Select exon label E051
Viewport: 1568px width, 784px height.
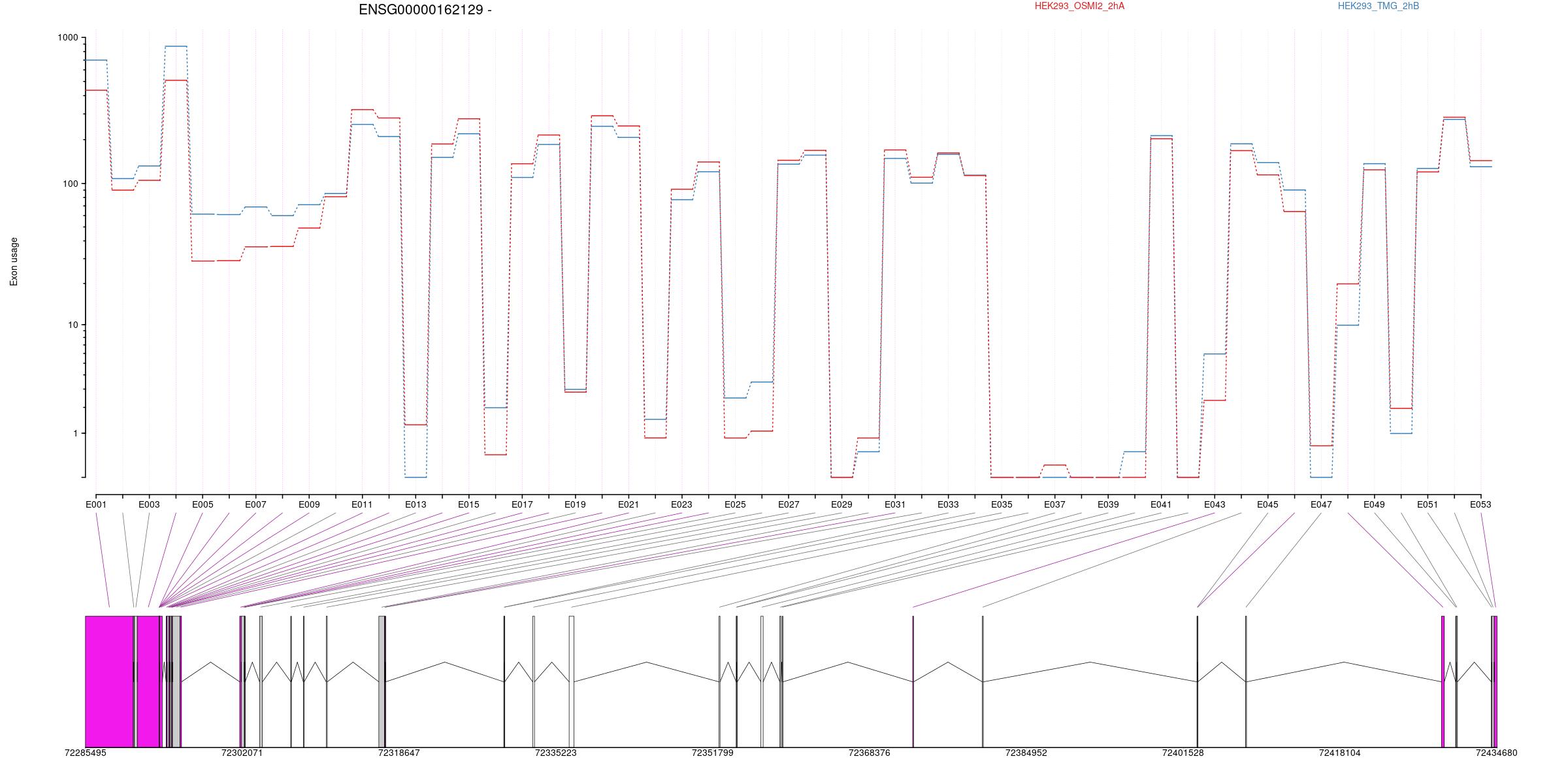tap(1428, 504)
